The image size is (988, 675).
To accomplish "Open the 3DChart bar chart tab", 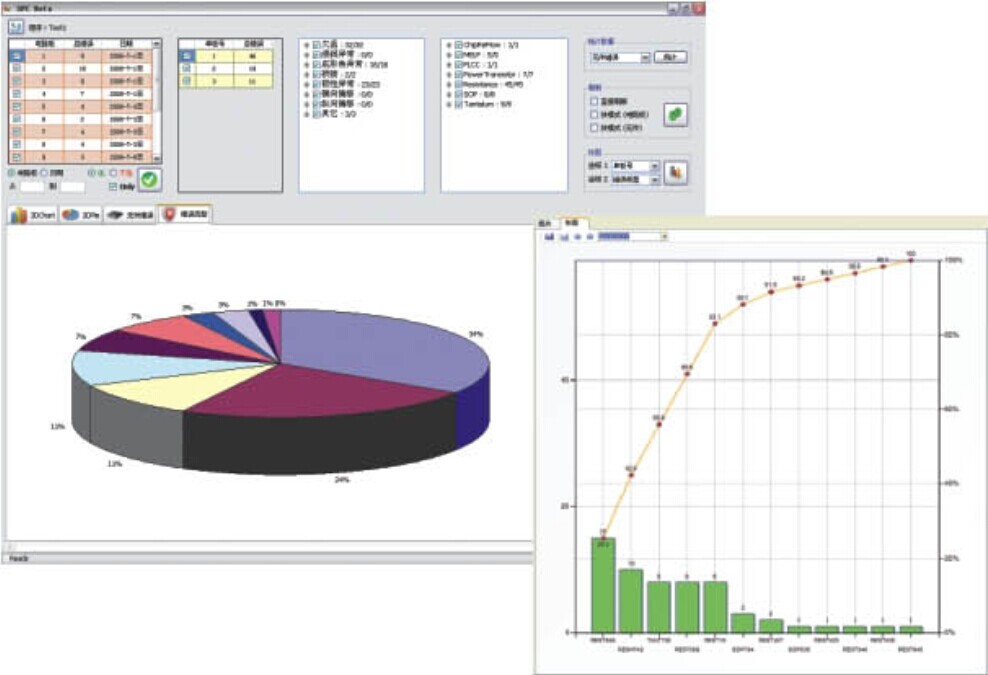I will point(32,215).
